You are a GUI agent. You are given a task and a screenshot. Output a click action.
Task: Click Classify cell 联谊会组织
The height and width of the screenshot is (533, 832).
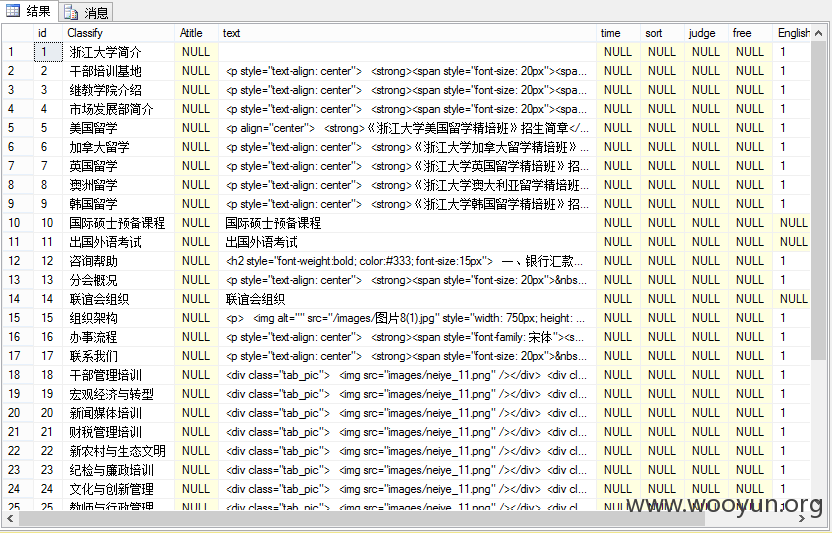point(118,299)
